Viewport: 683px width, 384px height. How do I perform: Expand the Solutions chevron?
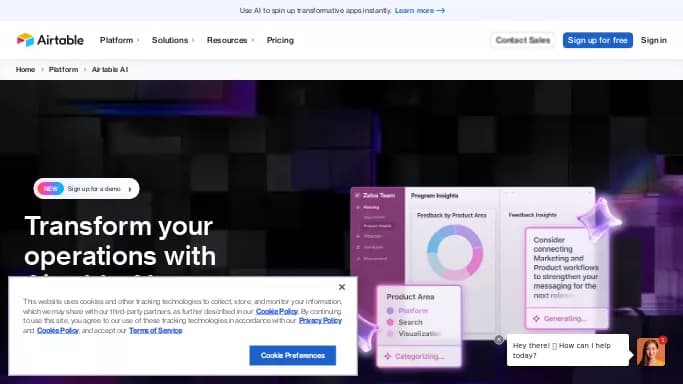(x=193, y=40)
